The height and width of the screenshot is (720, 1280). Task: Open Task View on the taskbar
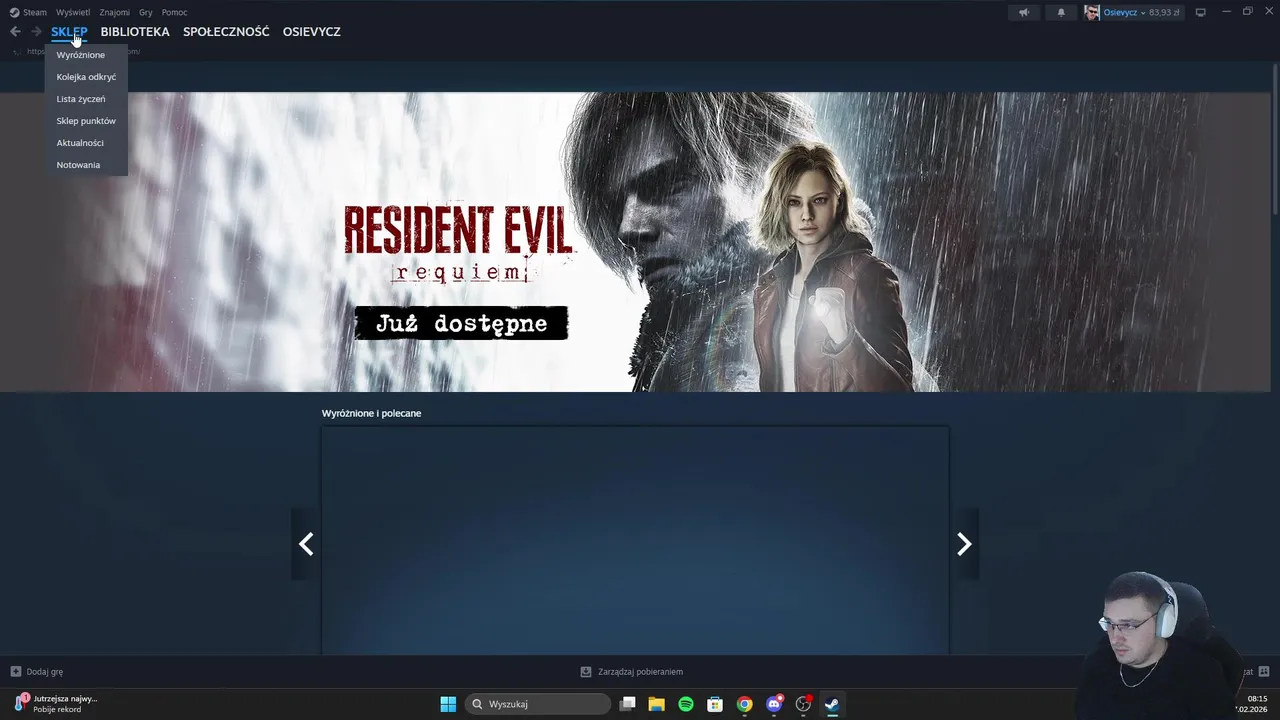coord(627,704)
